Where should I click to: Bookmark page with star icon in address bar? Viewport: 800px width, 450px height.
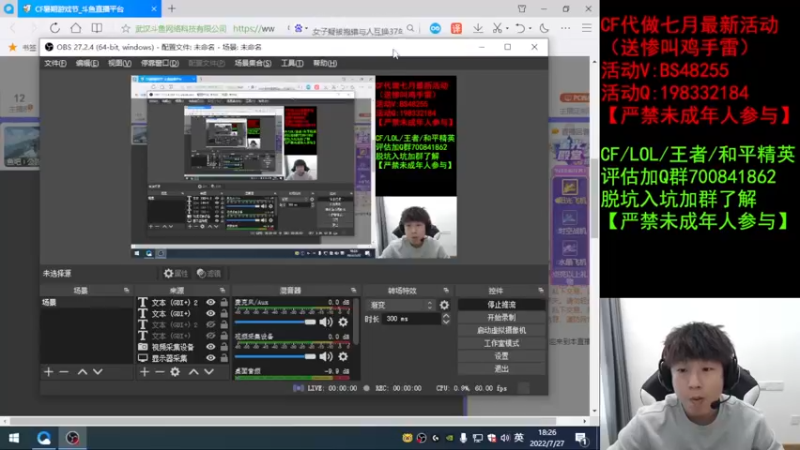click(126, 29)
